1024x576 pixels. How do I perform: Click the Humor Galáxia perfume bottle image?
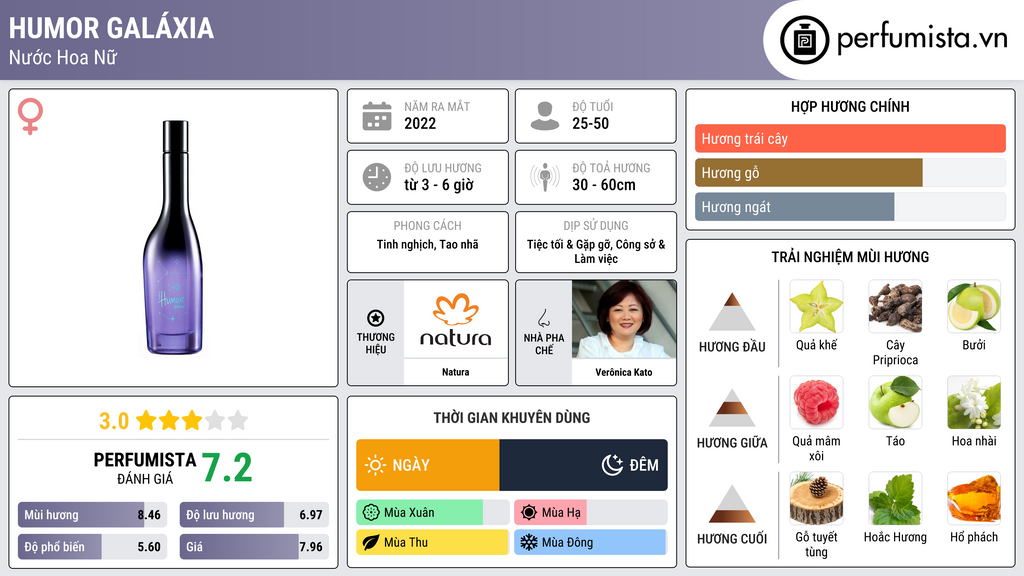[174, 238]
